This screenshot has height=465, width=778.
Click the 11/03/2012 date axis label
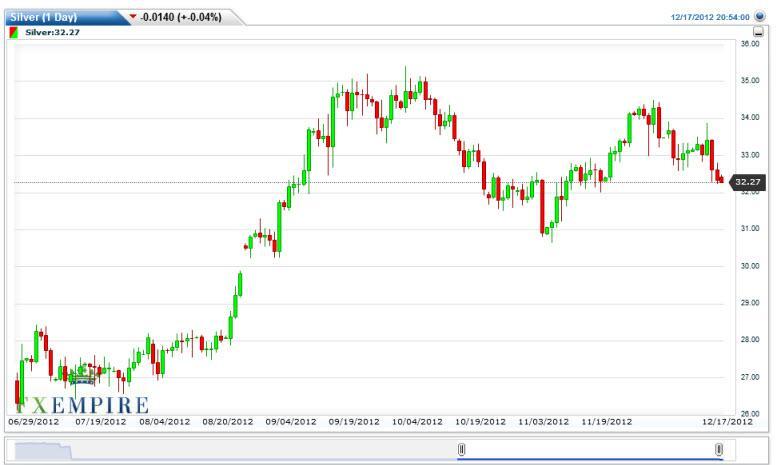tap(542, 421)
